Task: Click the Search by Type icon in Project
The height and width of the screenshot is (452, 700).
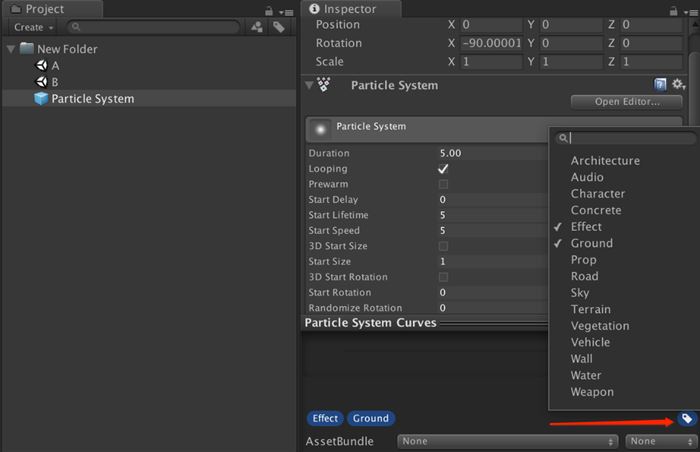Action: click(257, 27)
